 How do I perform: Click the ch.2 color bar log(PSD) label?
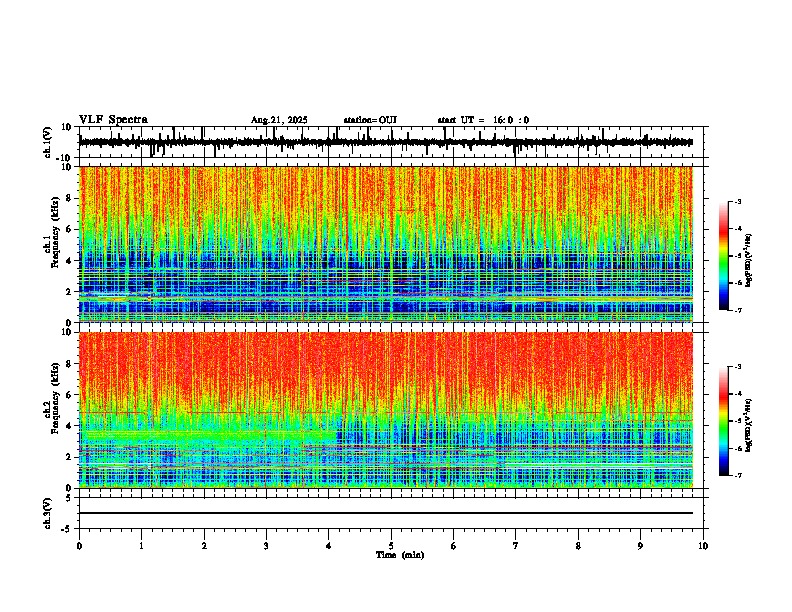[749, 425]
